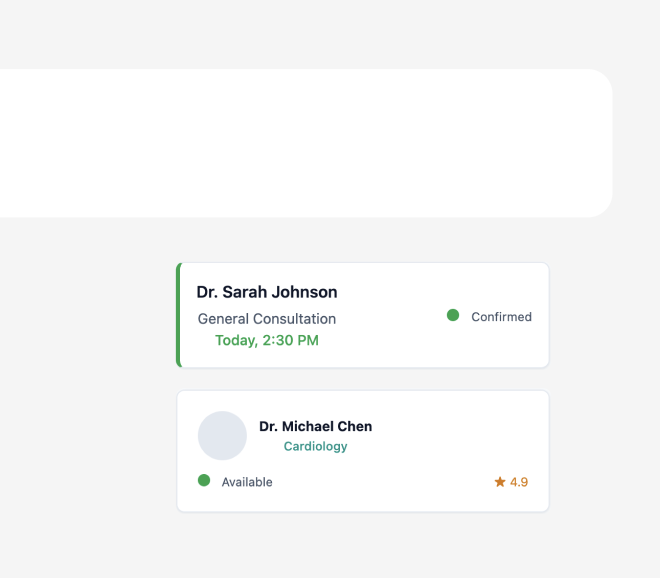660x578 pixels.
Task: Click the gray background below the doctor card
Action: (362, 545)
